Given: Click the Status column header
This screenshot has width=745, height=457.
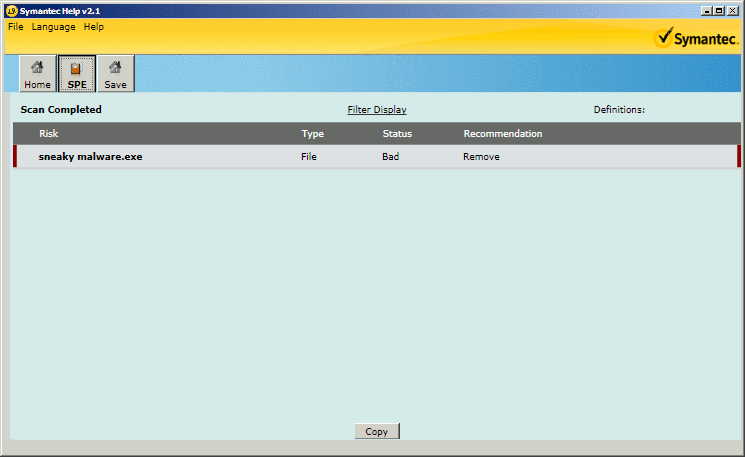Looking at the screenshot, I should 397,133.
